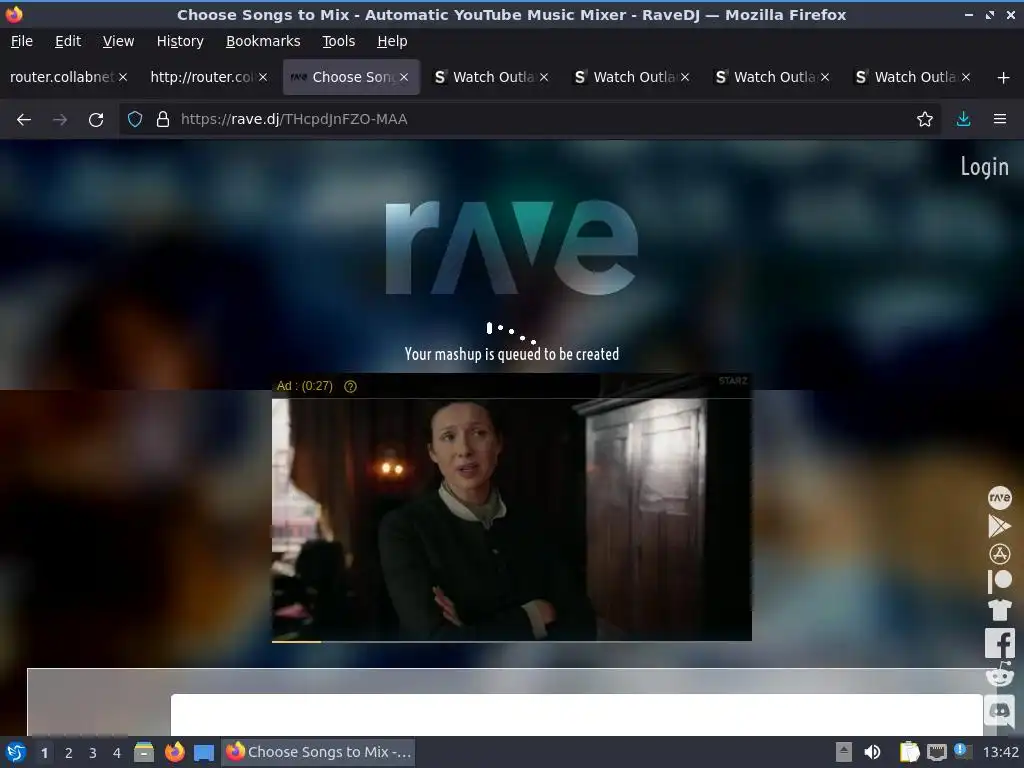The height and width of the screenshot is (768, 1024).
Task: Click the Choose Songs to Mix taskbar window button
Action: 319,752
